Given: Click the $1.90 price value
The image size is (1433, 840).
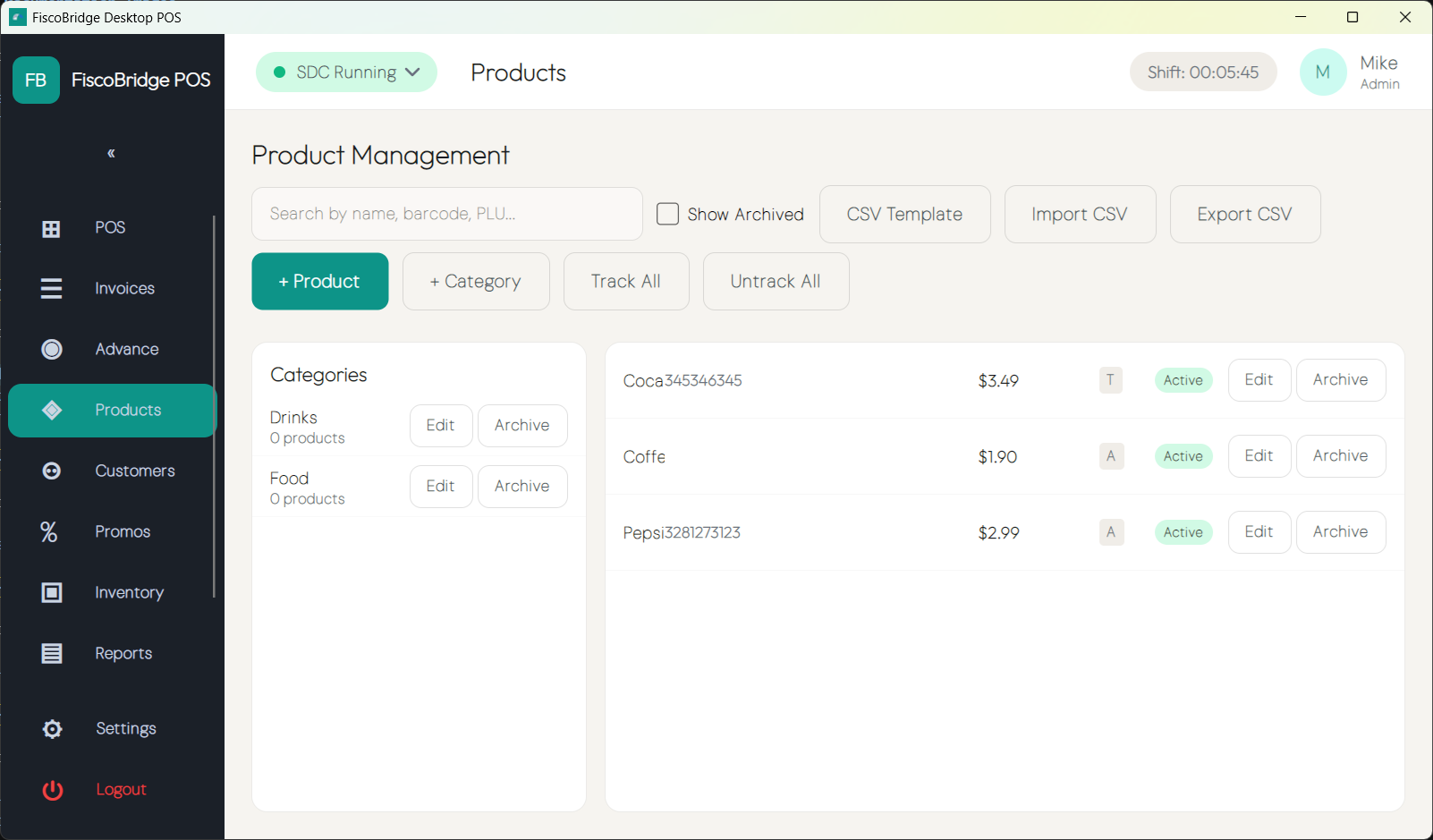Looking at the screenshot, I should click(x=997, y=456).
